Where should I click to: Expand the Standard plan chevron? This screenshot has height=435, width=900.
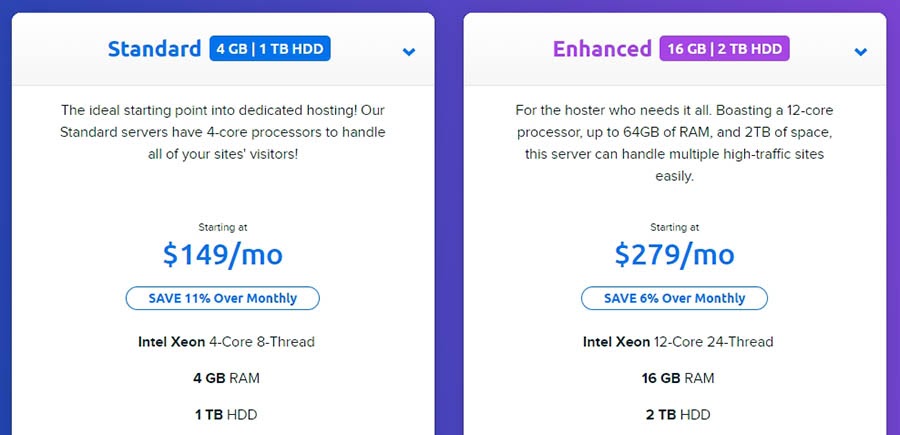point(409,52)
